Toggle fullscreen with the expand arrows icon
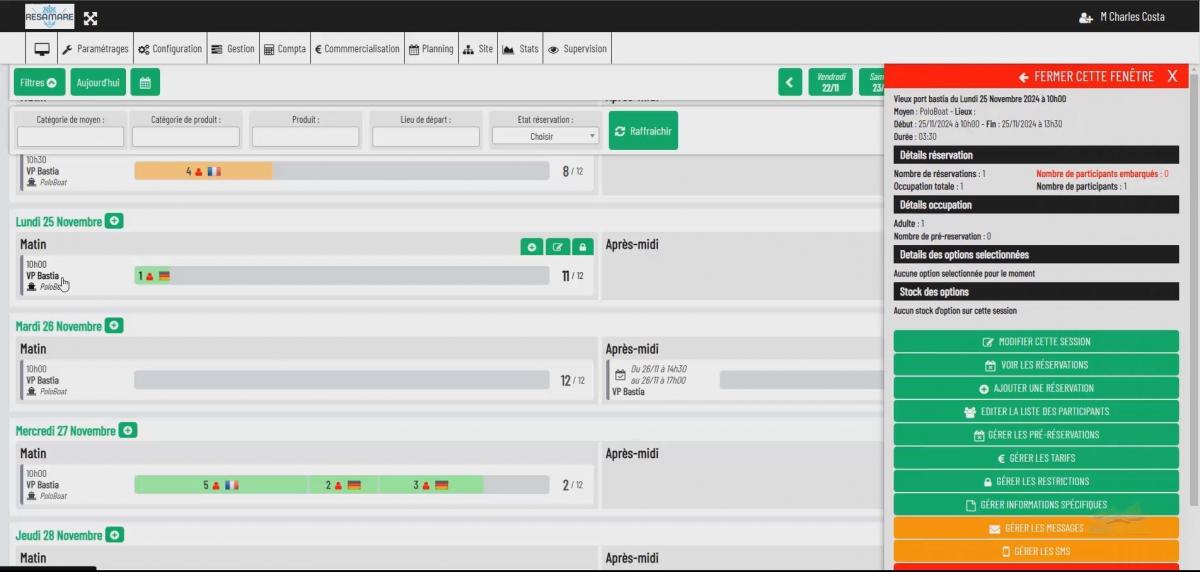The height and width of the screenshot is (572, 1200). coord(90,18)
